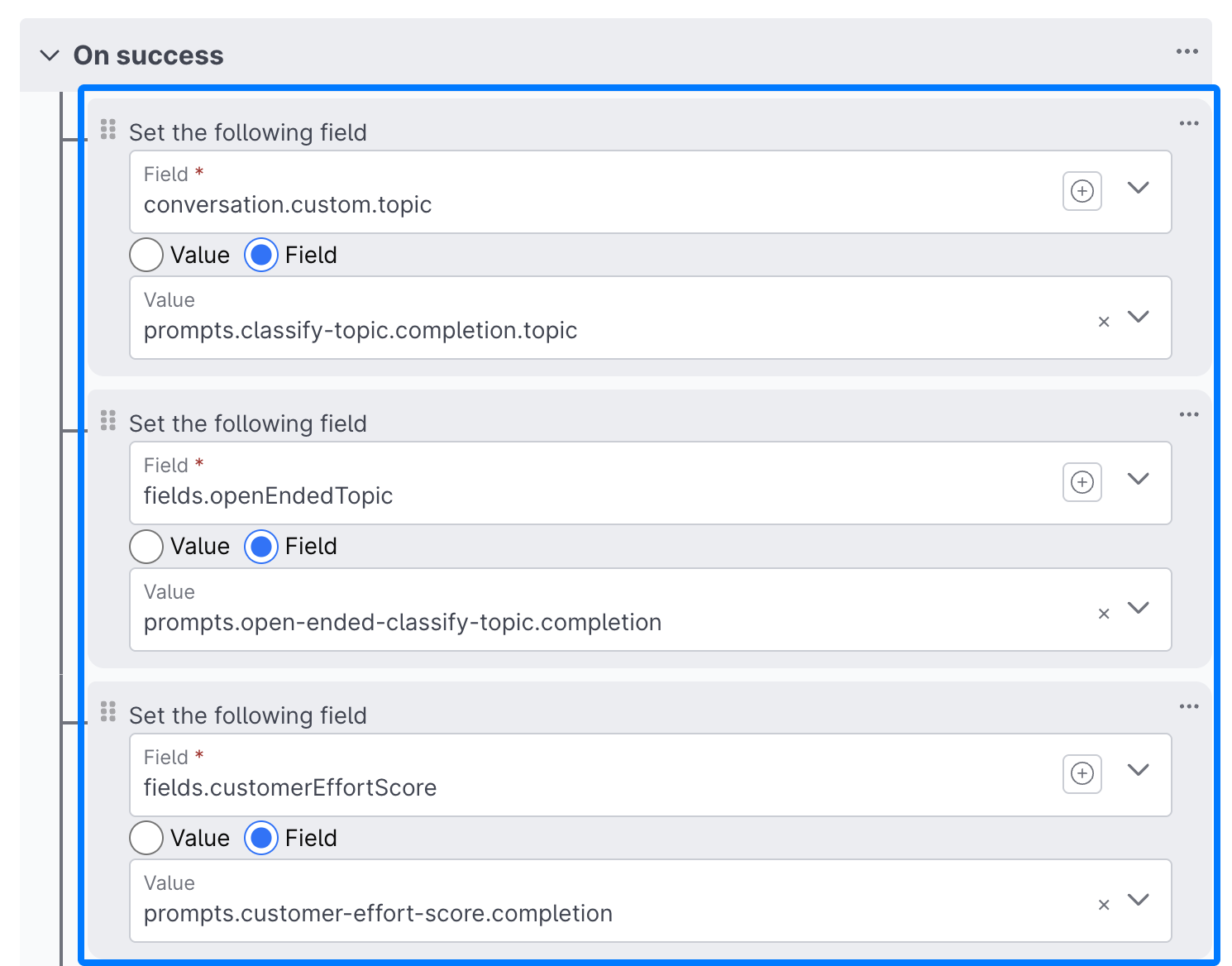Open dropdown for conversation.custom.topic field

point(1138,188)
